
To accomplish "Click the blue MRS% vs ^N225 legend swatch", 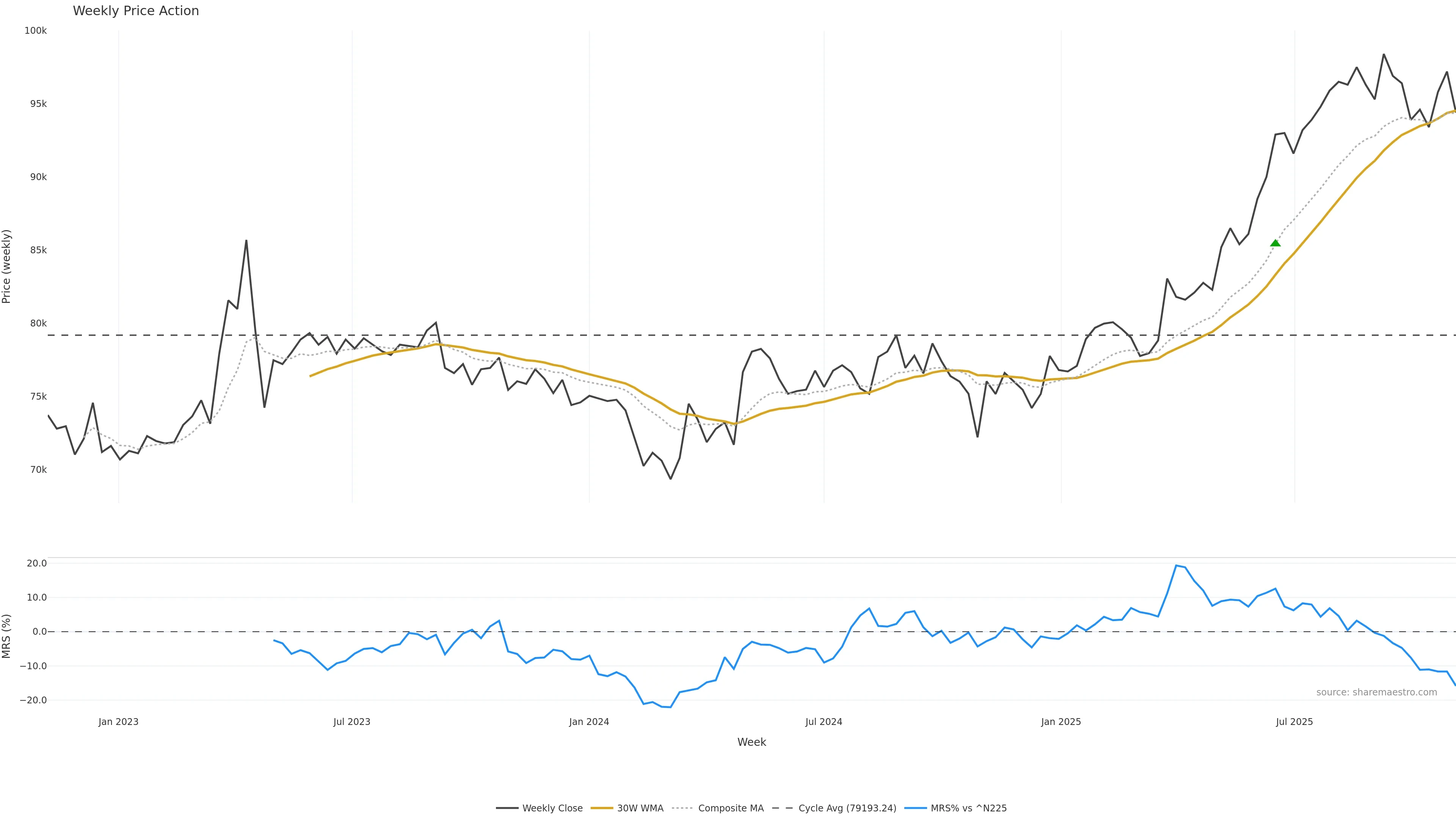I will (915, 808).
